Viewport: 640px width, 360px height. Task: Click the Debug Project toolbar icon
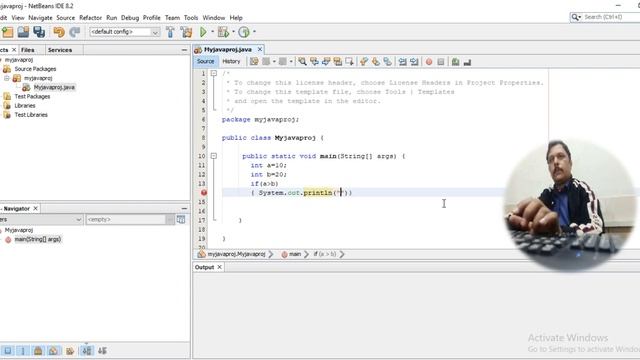tap(223, 32)
